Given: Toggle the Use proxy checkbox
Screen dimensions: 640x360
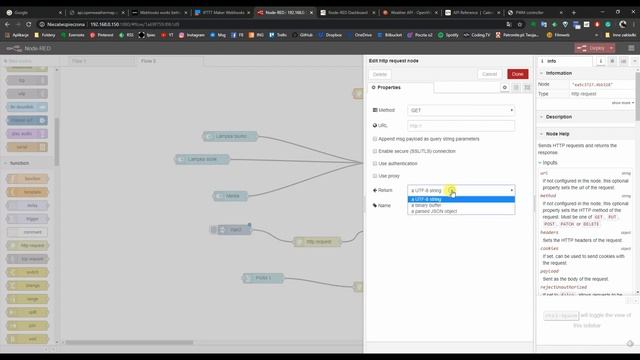Looking at the screenshot, I should coord(375,176).
